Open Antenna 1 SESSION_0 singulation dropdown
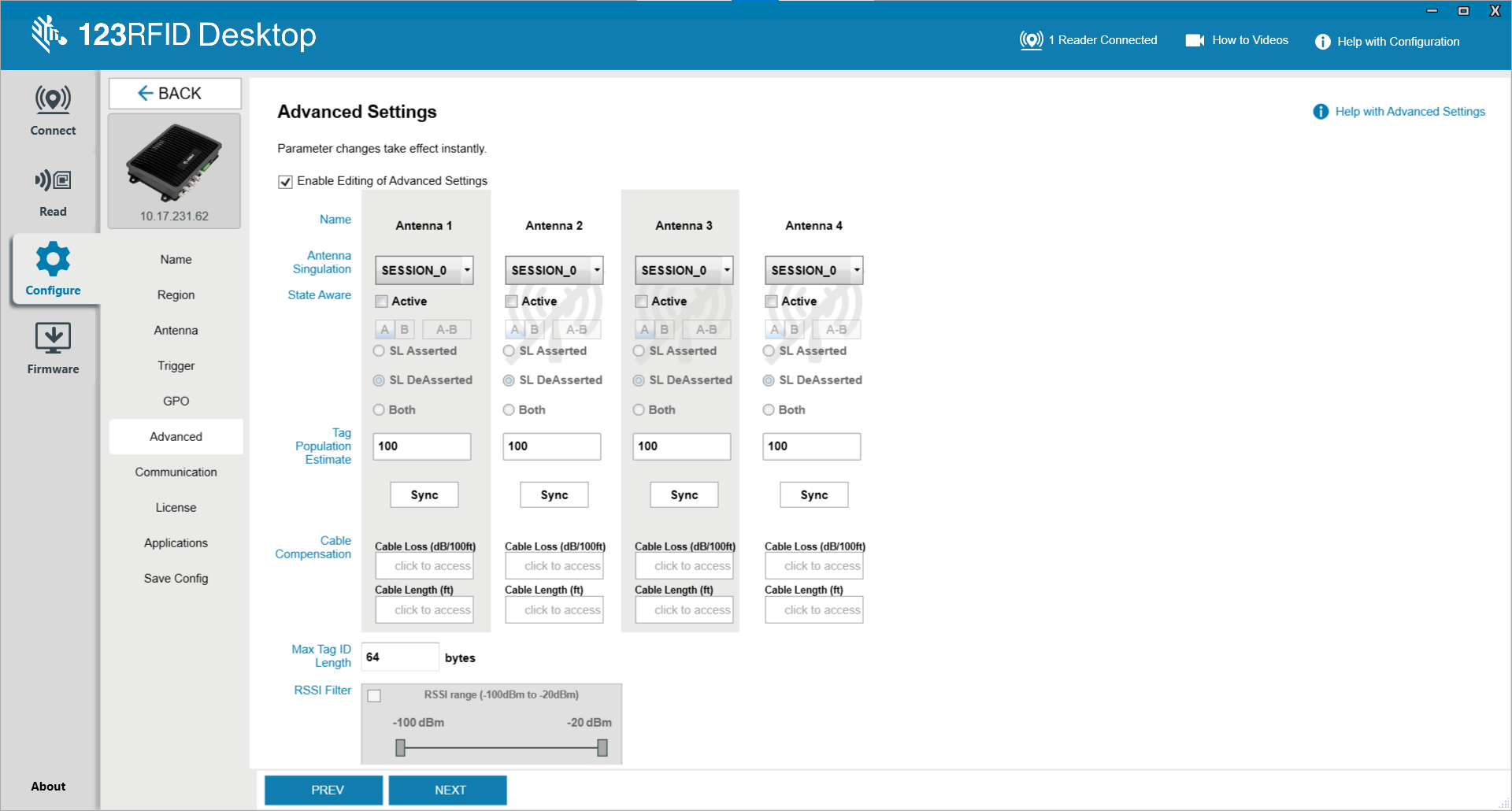 [x=424, y=270]
